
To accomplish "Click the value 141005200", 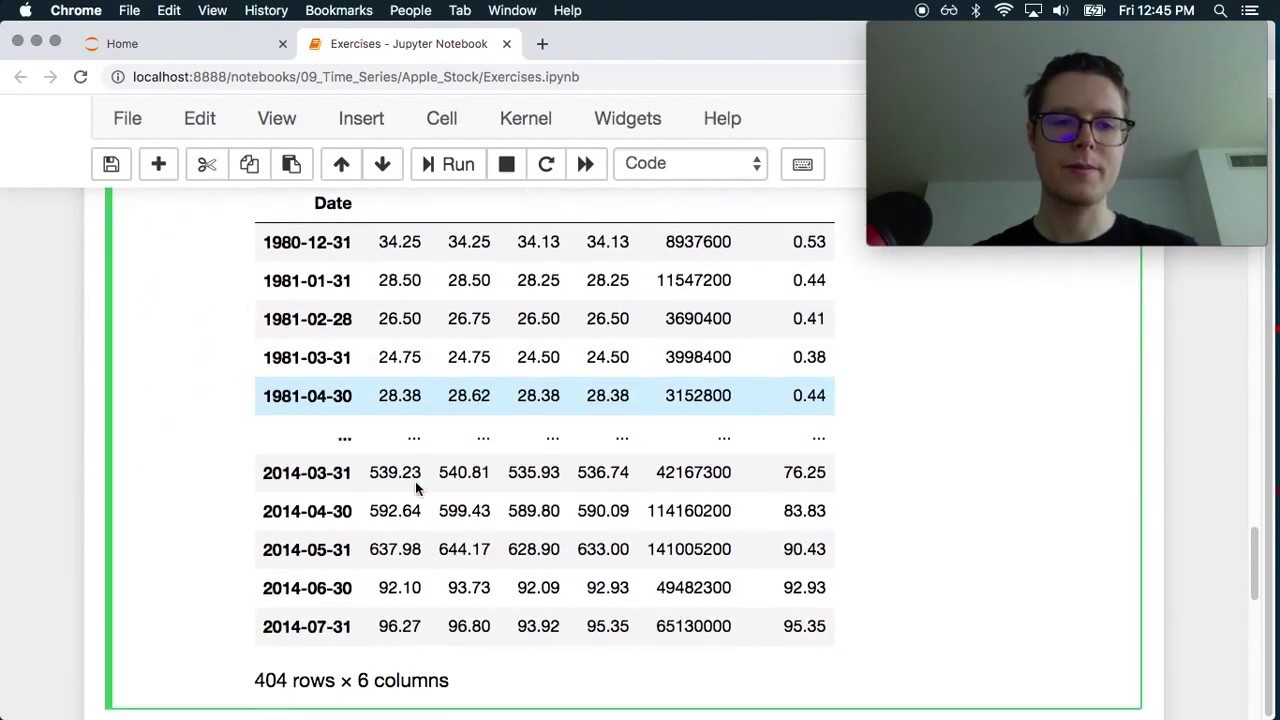I will [689, 549].
